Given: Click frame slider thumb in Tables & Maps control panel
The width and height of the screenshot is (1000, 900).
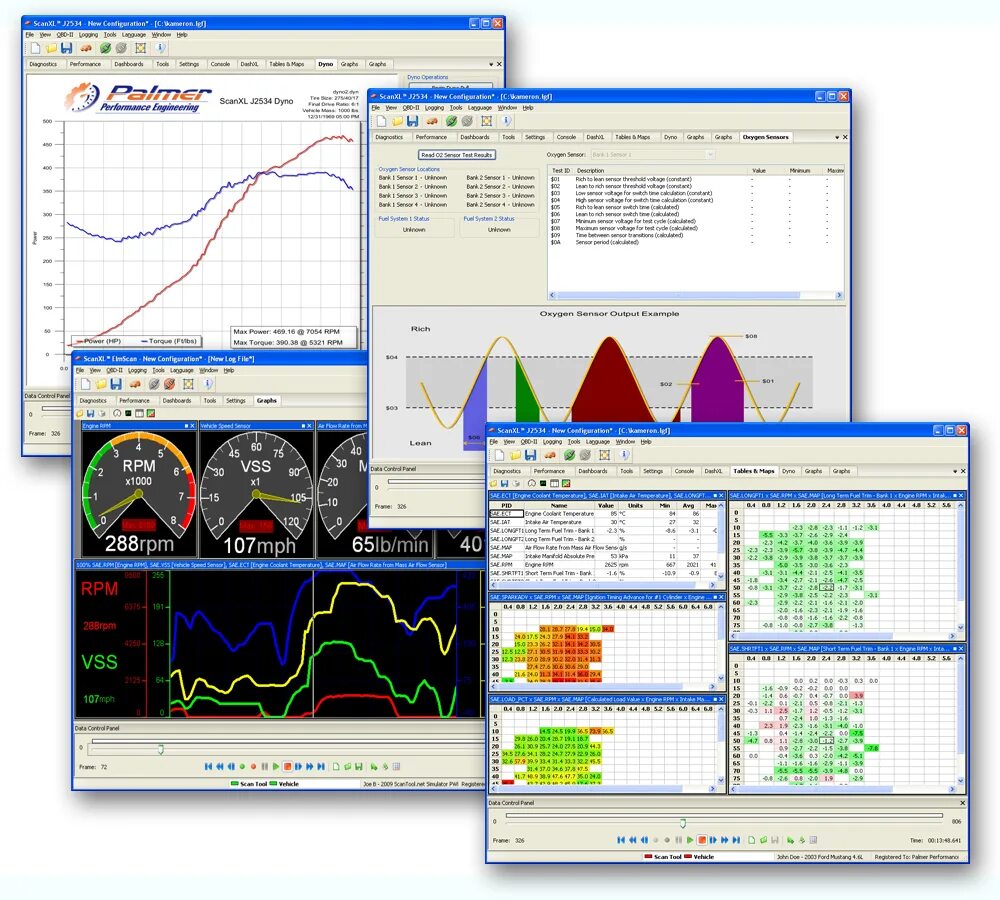Looking at the screenshot, I should click(683, 823).
